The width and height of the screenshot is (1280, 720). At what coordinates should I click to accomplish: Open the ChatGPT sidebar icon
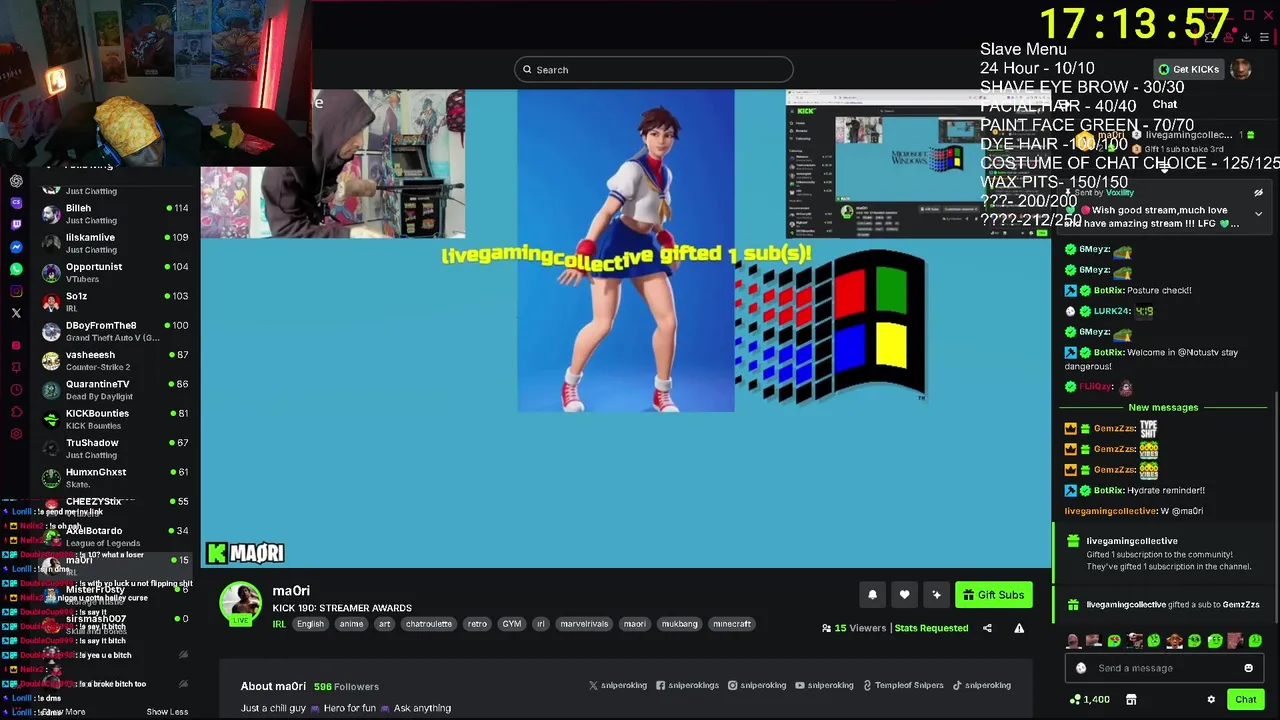click(x=16, y=181)
